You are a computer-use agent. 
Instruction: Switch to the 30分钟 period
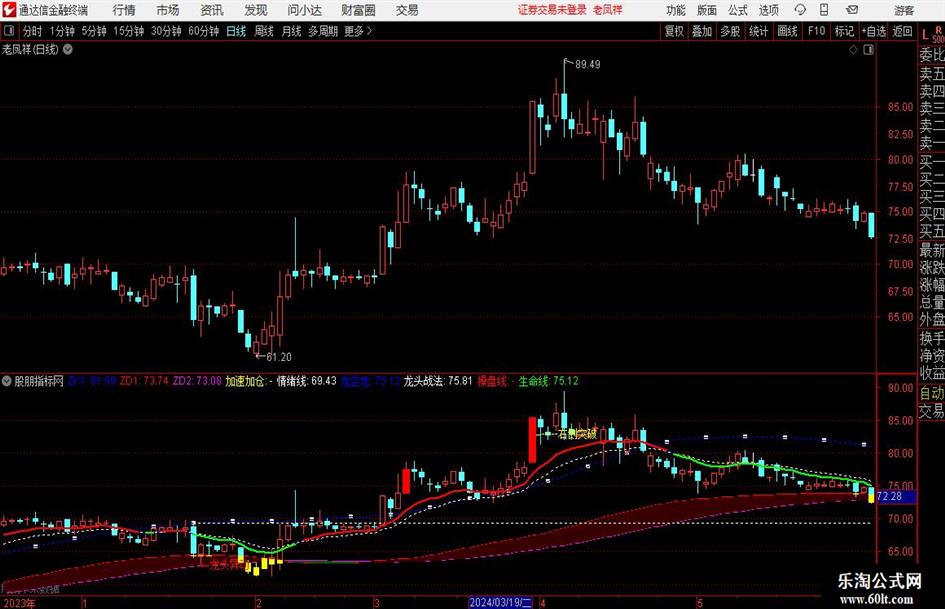pos(166,31)
